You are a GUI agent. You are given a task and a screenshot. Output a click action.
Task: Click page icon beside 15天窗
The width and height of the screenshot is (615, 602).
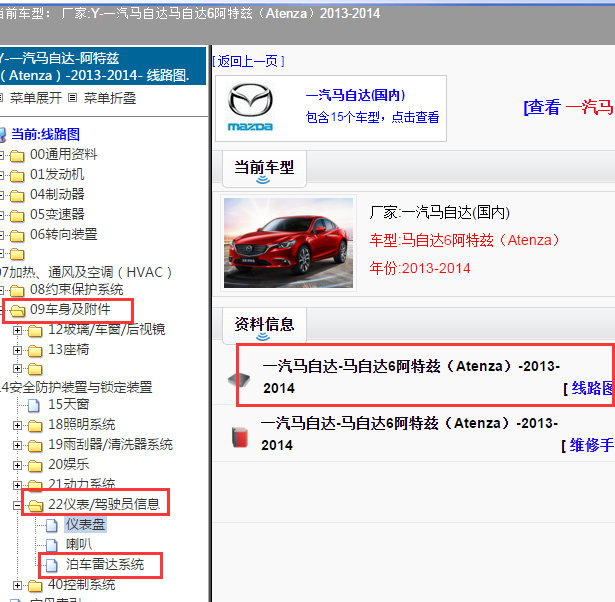(x=34, y=405)
